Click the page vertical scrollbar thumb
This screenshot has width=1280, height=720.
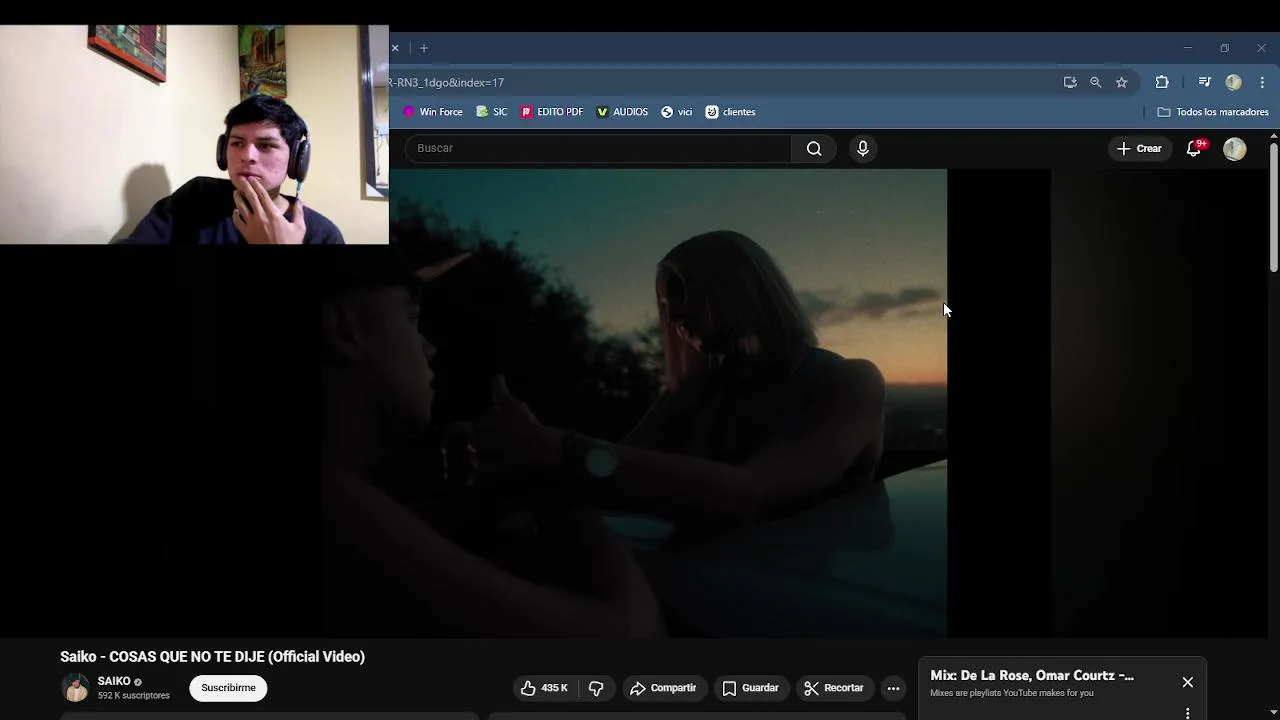coord(1273,207)
